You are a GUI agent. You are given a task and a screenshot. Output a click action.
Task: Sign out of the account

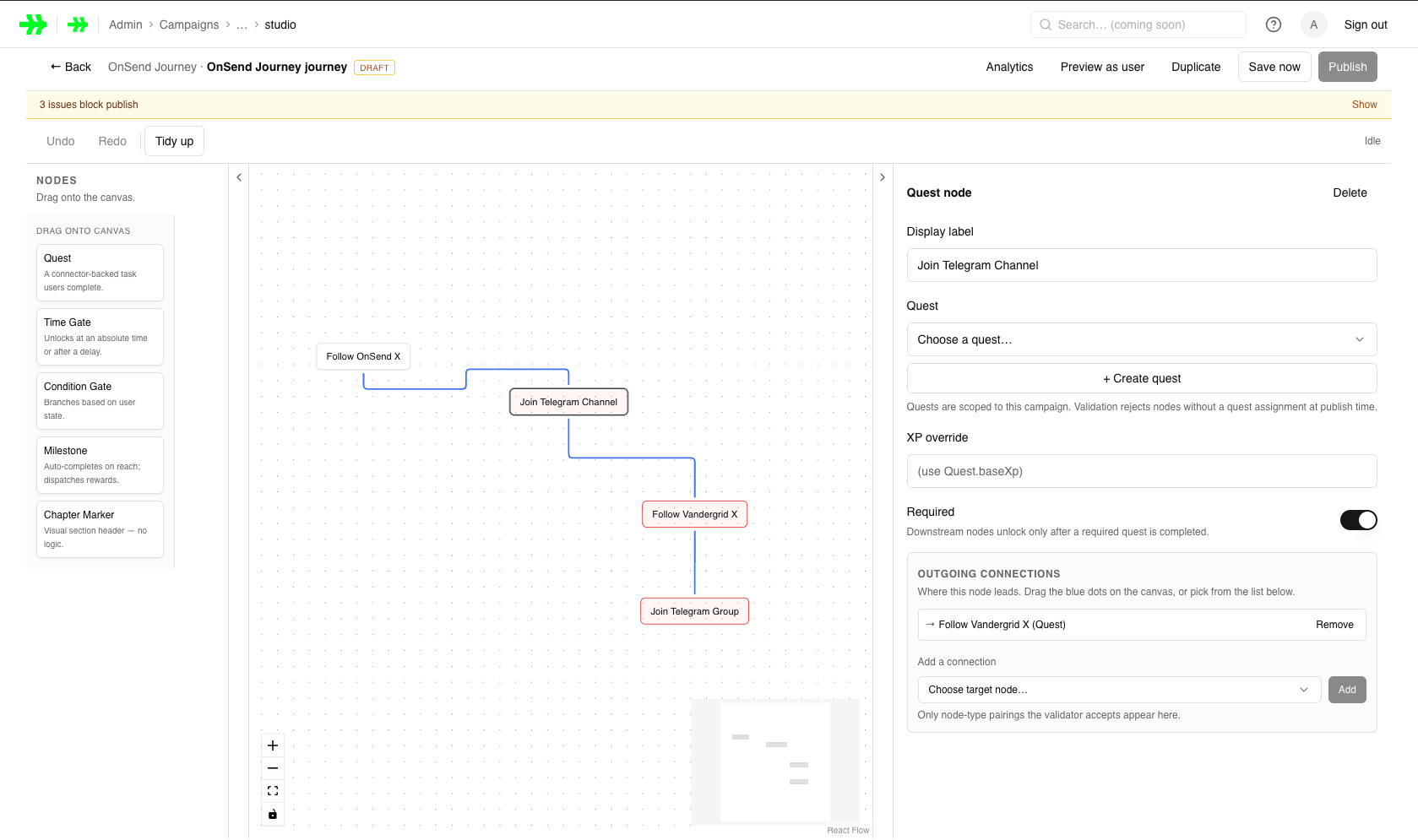pos(1366,24)
